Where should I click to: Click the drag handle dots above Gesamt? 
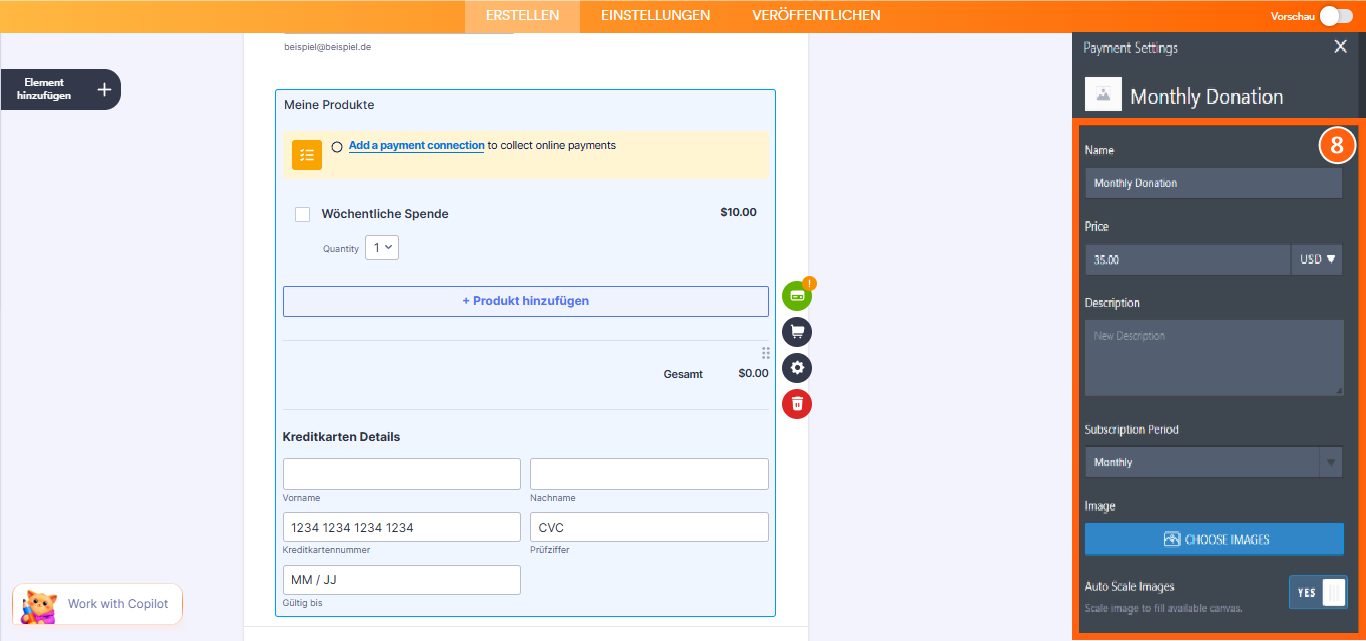point(765,353)
